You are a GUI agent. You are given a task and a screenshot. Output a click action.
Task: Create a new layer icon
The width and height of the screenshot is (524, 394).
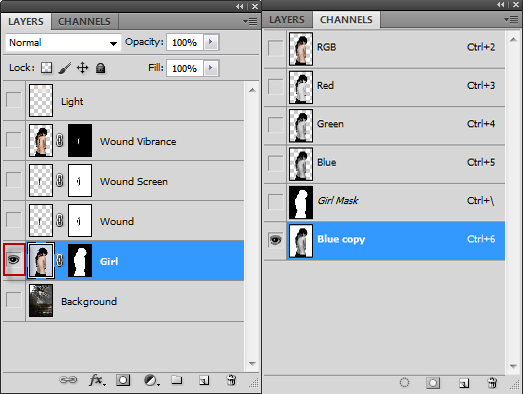click(x=204, y=380)
